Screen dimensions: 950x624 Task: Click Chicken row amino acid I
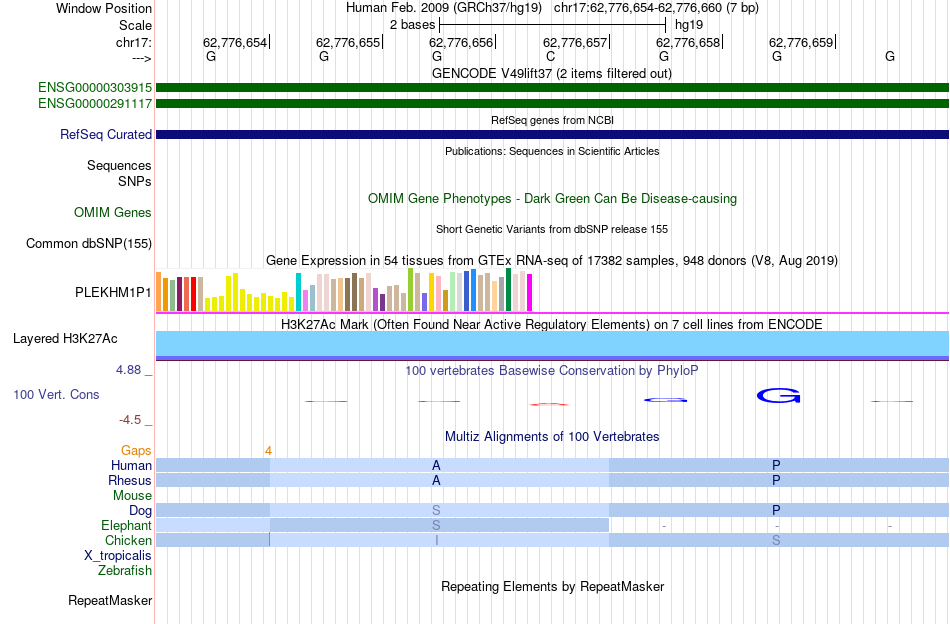pyautogui.click(x=436, y=540)
